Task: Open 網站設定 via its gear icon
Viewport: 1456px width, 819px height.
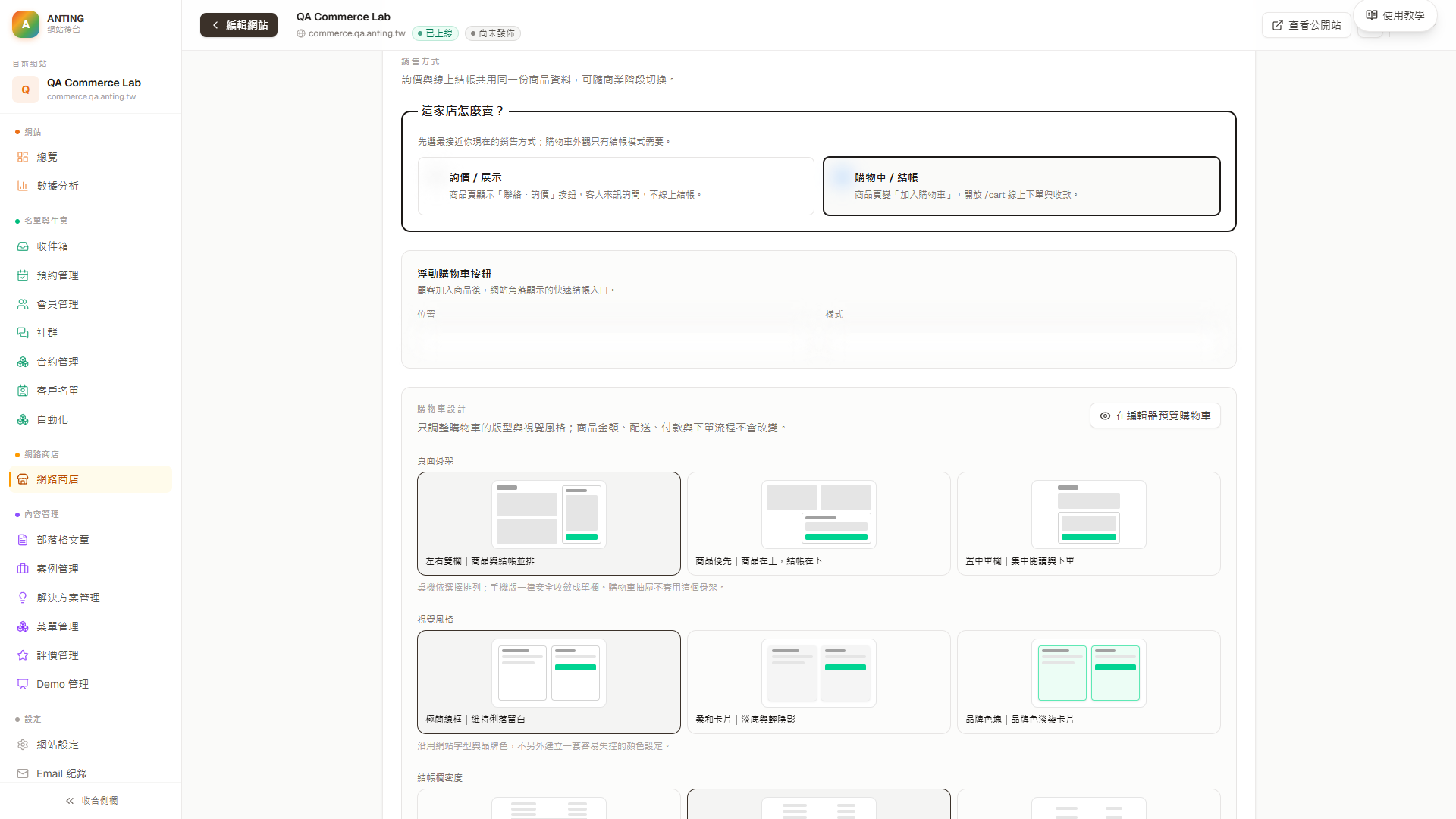Action: (x=23, y=745)
